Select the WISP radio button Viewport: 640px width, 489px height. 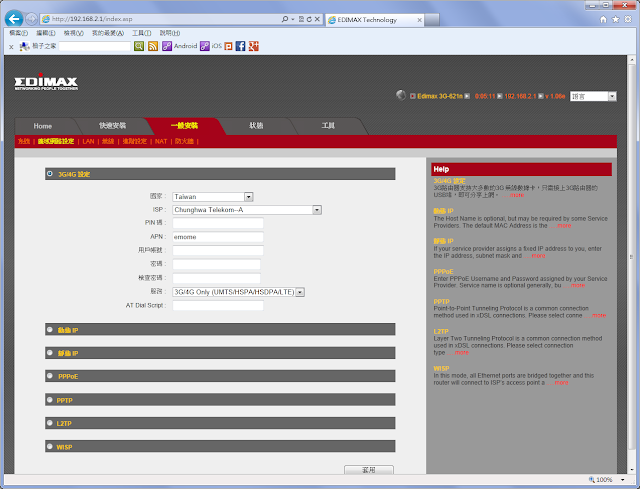(x=50, y=446)
